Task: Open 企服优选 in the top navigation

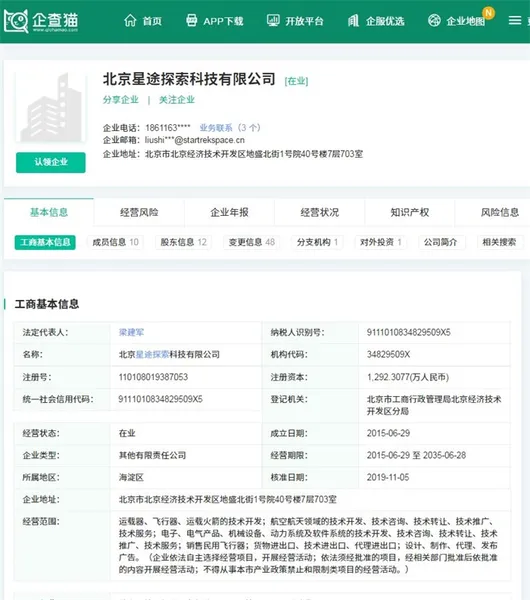Action: click(385, 21)
